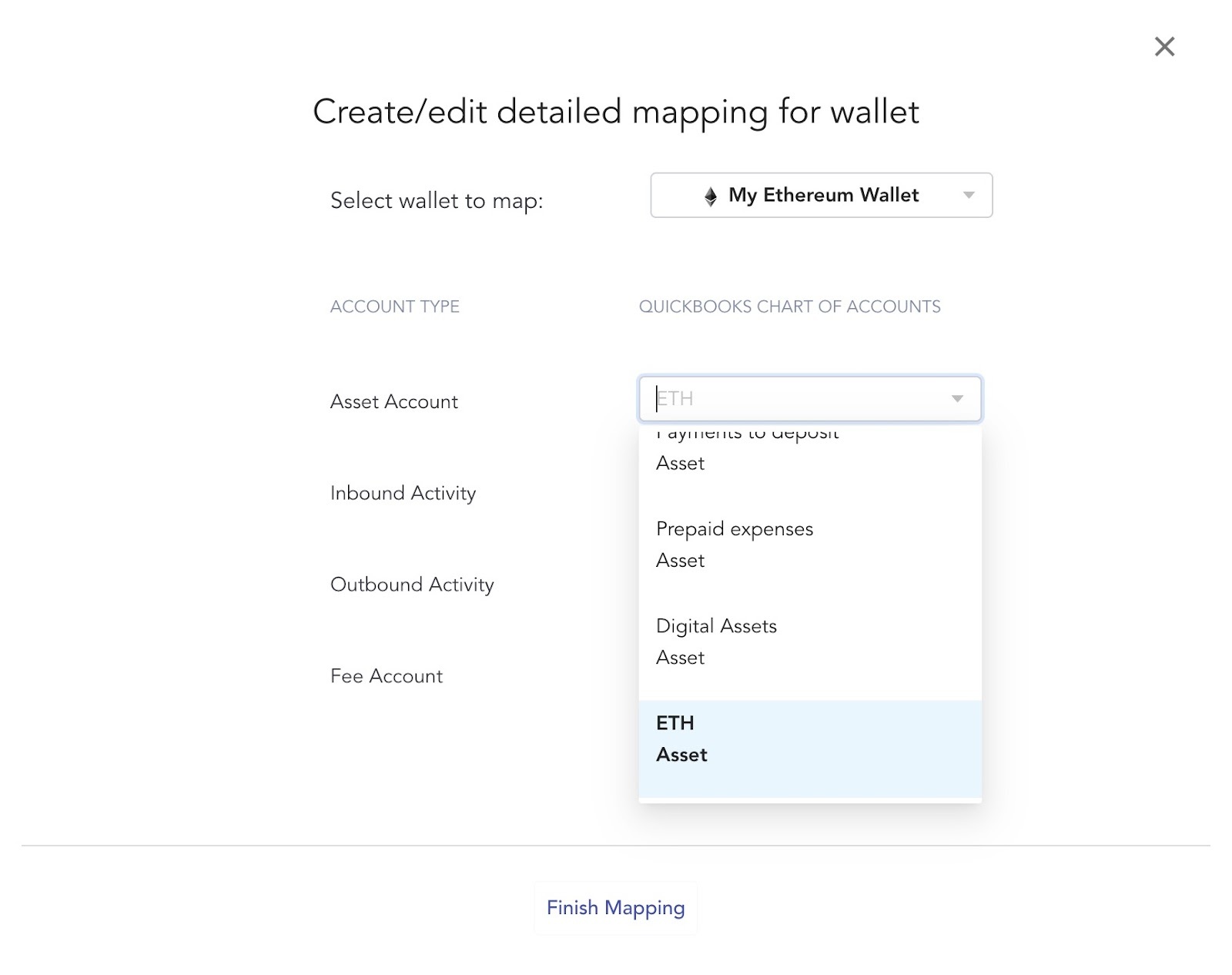Pick the partially visible Payments to deposit option

coord(809,451)
